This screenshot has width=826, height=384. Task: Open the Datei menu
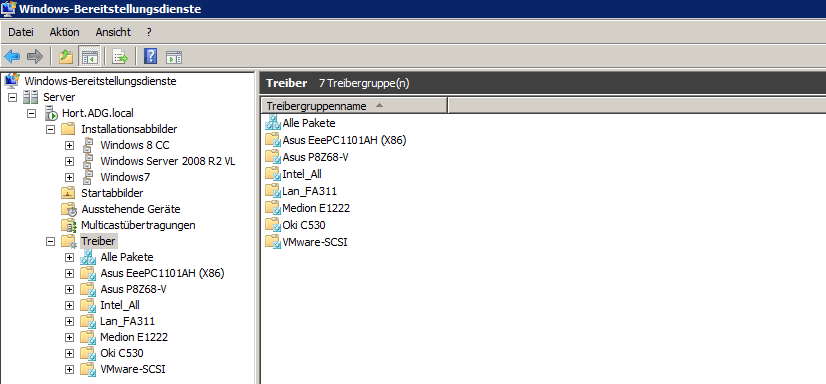[x=21, y=32]
